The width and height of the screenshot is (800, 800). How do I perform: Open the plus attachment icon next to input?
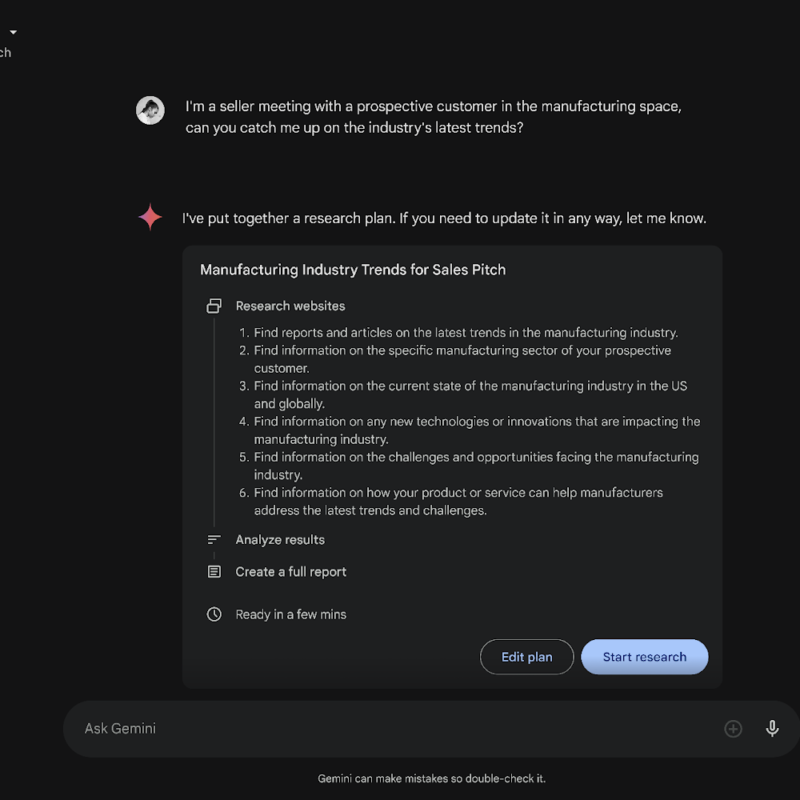click(733, 728)
